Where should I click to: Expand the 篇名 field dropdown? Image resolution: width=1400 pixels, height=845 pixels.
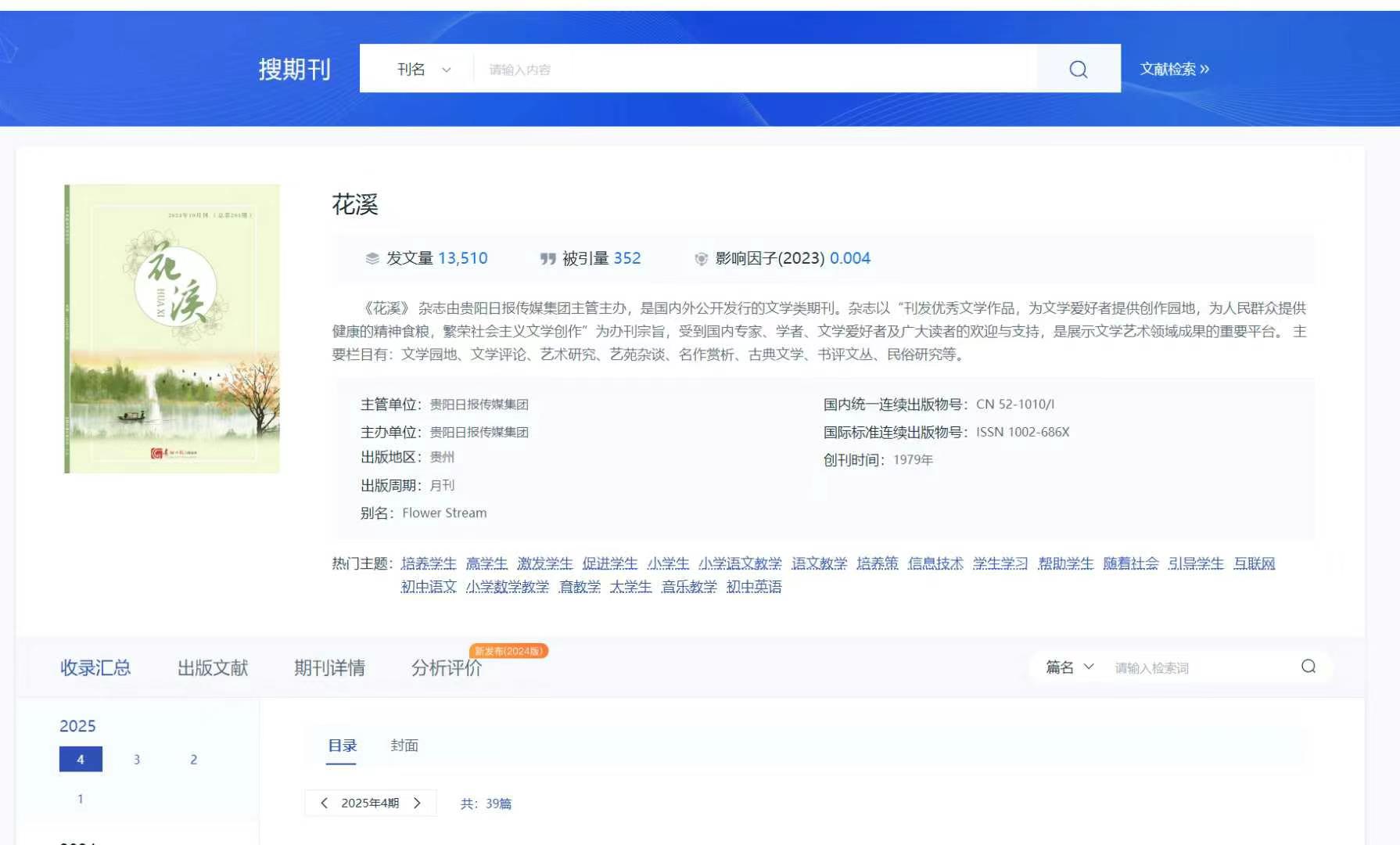(x=1069, y=667)
